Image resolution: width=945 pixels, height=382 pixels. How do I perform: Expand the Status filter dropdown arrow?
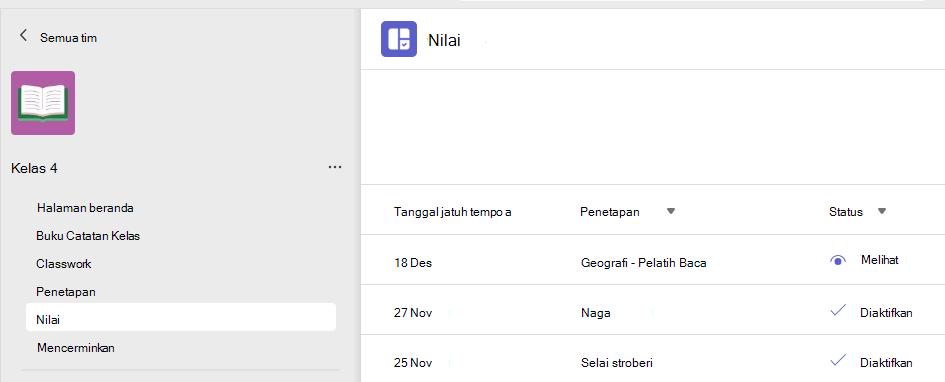pyautogui.click(x=882, y=211)
